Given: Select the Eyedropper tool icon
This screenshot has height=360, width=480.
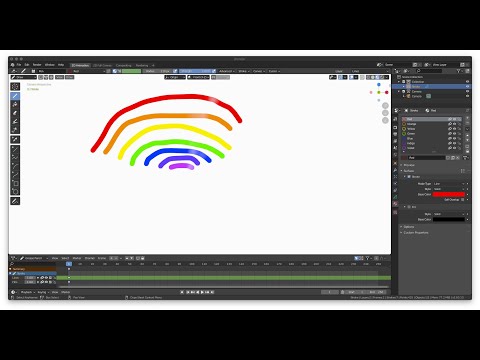Looking at the screenshot, I should point(15,139).
